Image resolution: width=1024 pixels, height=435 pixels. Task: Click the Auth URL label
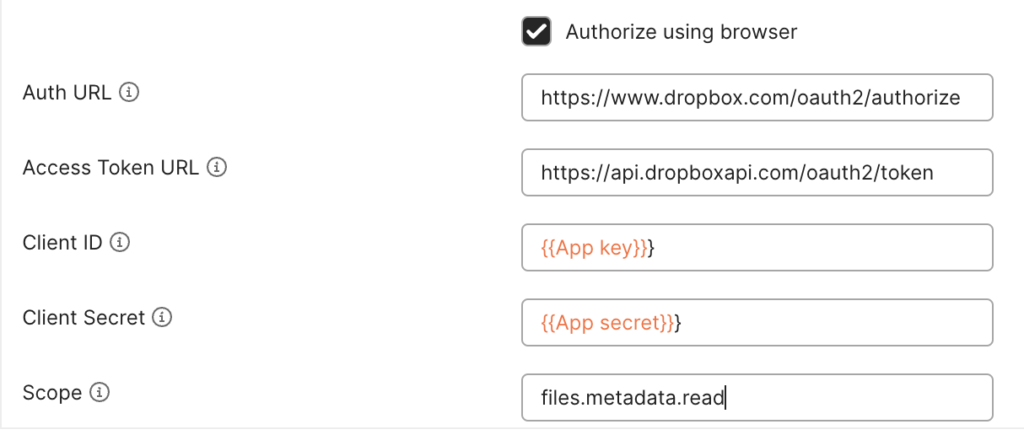click(68, 93)
